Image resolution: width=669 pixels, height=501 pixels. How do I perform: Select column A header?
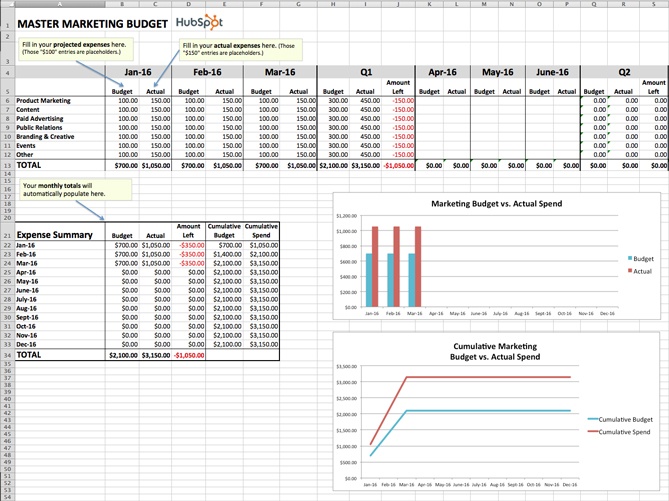[x=60, y=4]
